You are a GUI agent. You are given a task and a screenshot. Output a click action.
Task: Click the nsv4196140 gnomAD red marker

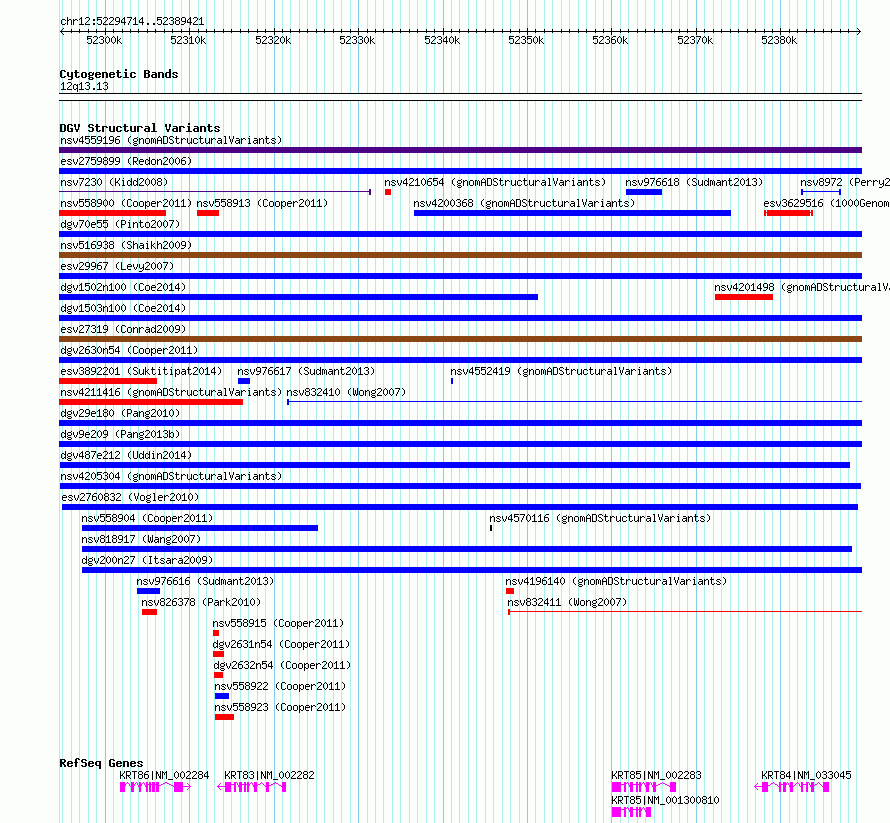point(510,591)
